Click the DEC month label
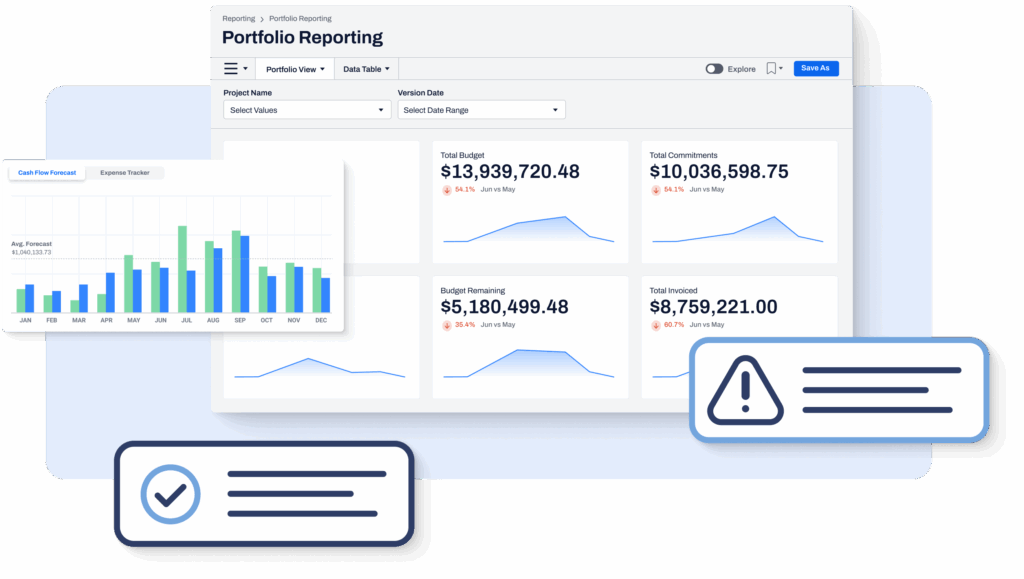The height and width of the screenshot is (579, 1024). coord(321,321)
